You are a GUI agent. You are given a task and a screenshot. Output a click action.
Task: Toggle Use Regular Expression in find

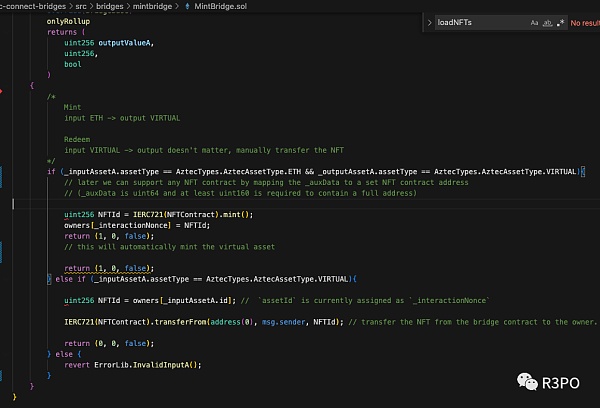(x=561, y=21)
